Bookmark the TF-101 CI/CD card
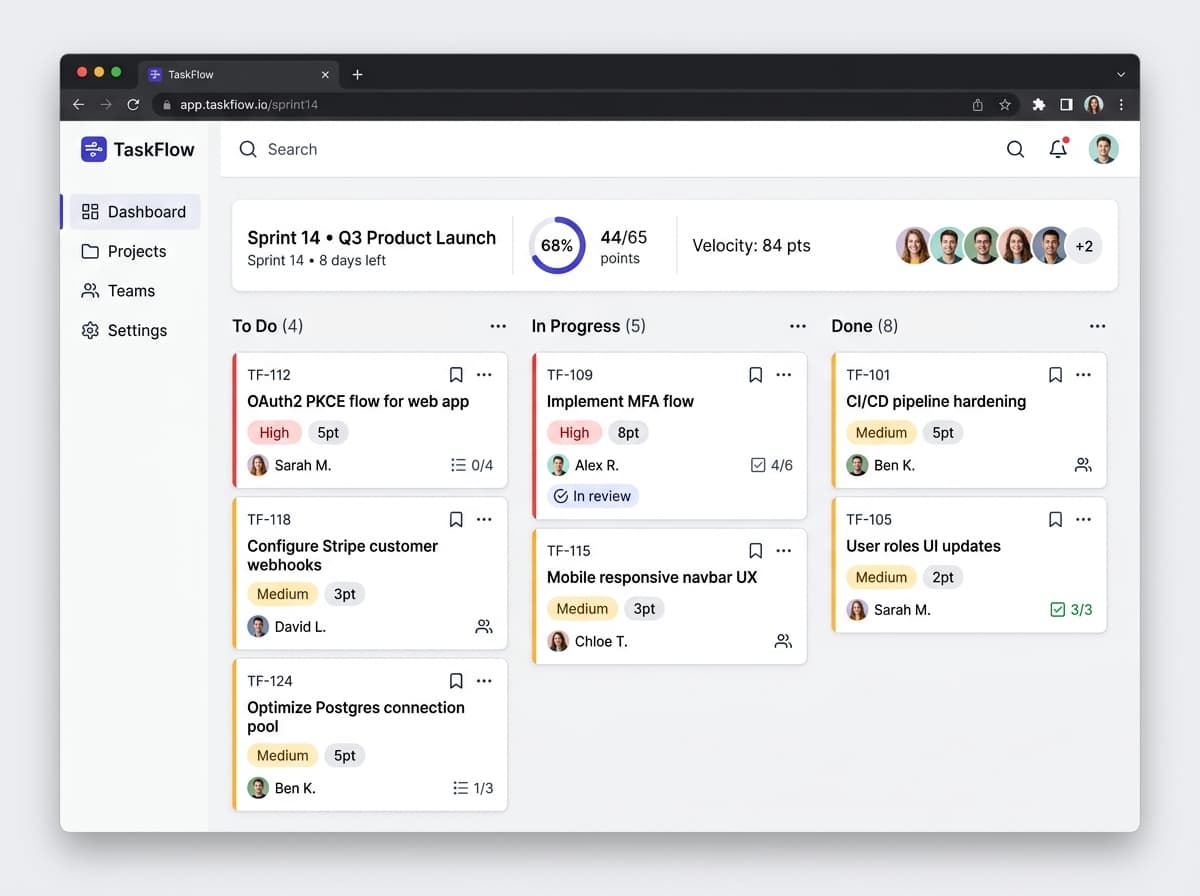Screen dimensions: 1200x896 [x=1055, y=375]
